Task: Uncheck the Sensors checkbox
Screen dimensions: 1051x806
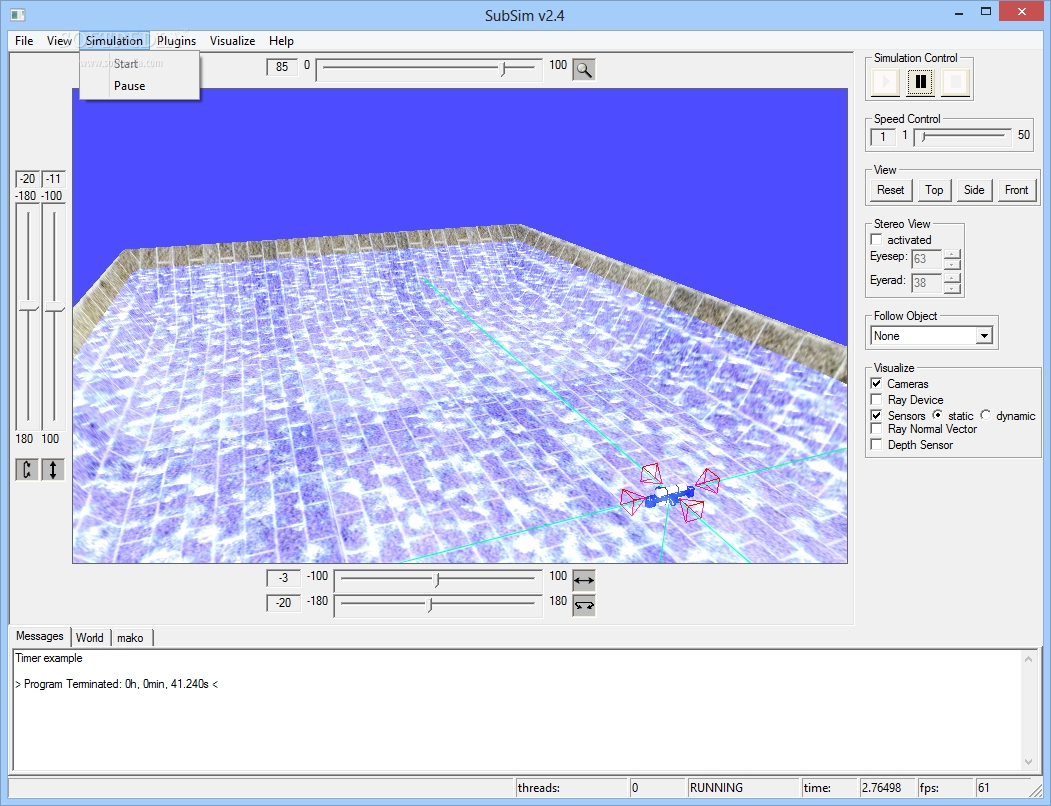Action: point(876,416)
